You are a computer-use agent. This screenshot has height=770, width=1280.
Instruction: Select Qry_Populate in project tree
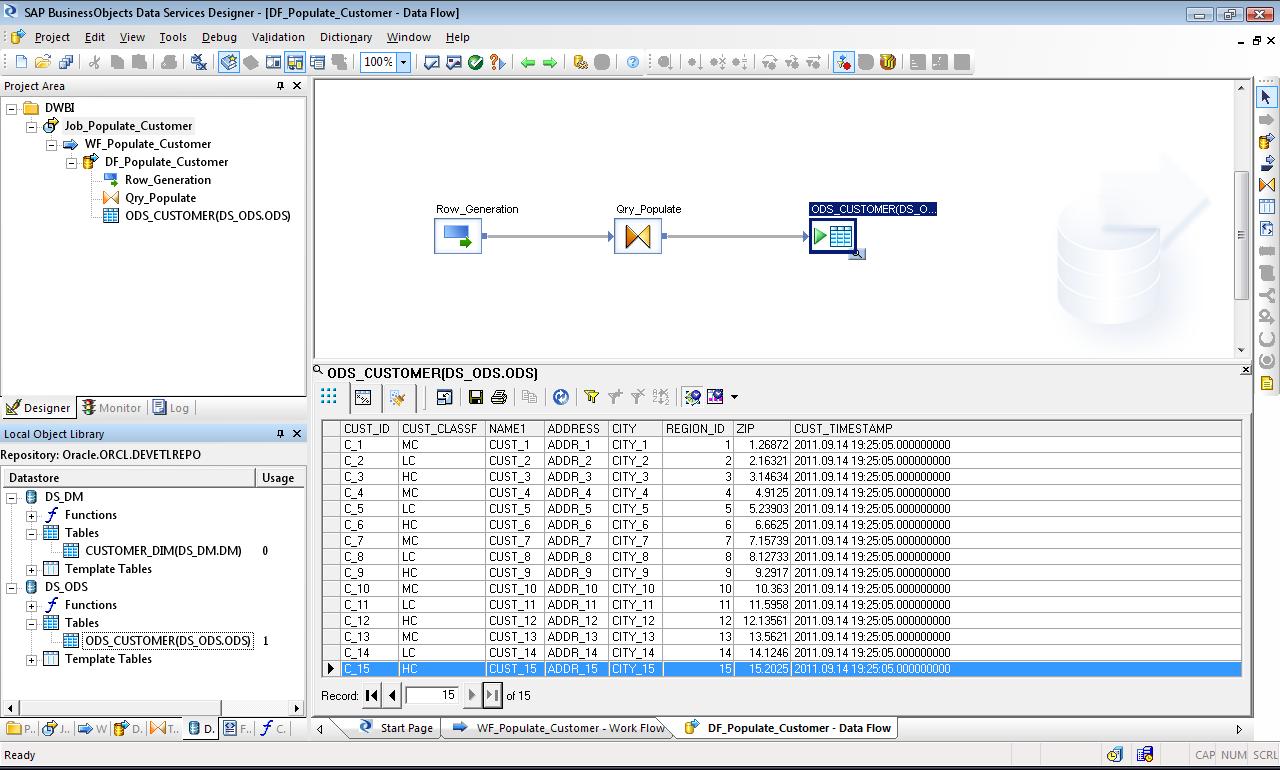160,198
